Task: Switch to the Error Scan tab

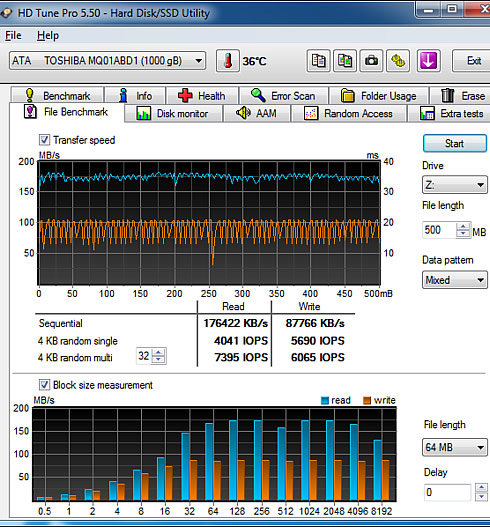Action: (284, 96)
